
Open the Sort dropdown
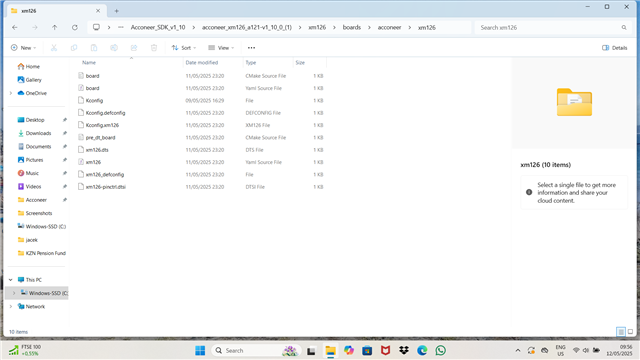(184, 48)
